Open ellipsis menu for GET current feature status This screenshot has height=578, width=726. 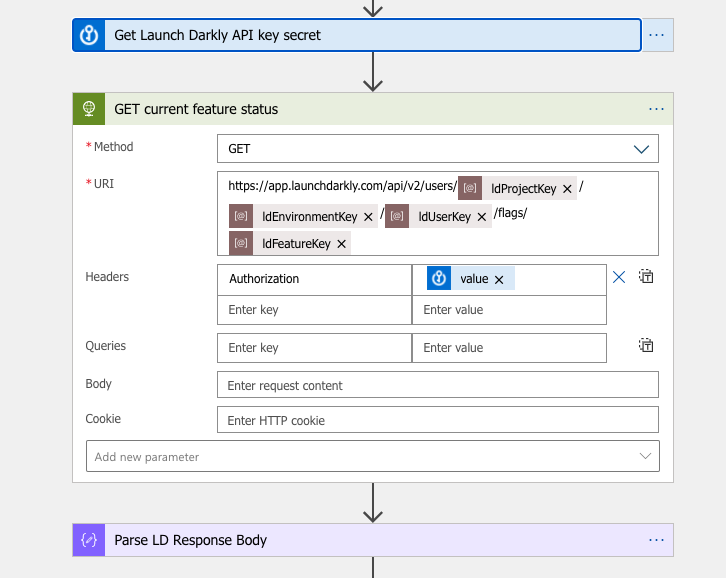coord(657,109)
